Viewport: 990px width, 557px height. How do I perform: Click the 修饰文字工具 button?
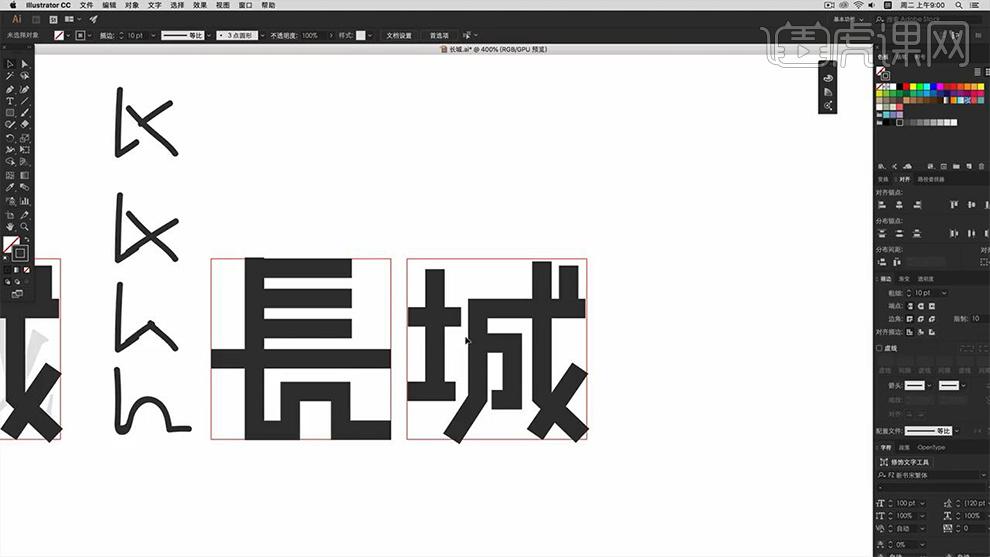[905, 462]
